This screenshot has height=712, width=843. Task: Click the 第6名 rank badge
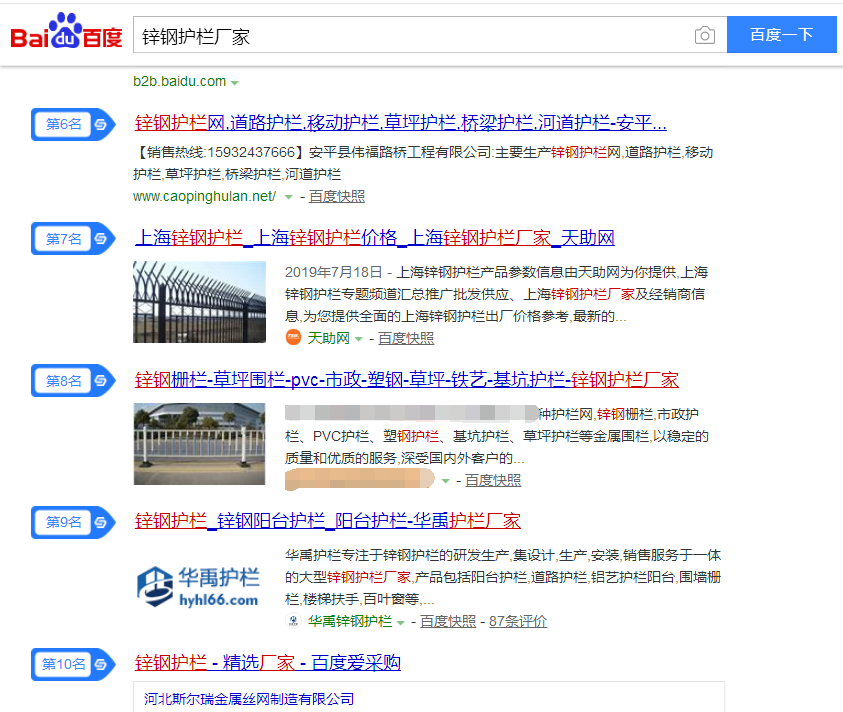pyautogui.click(x=73, y=124)
